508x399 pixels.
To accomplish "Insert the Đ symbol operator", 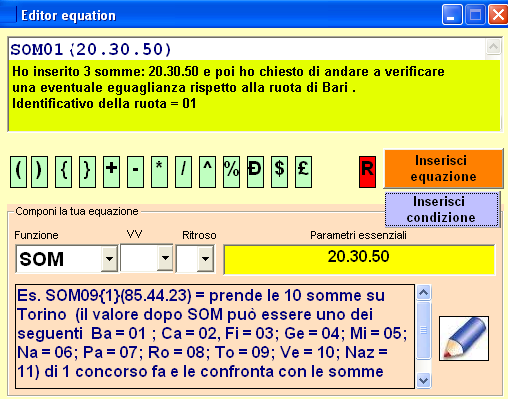I will coord(255,172).
